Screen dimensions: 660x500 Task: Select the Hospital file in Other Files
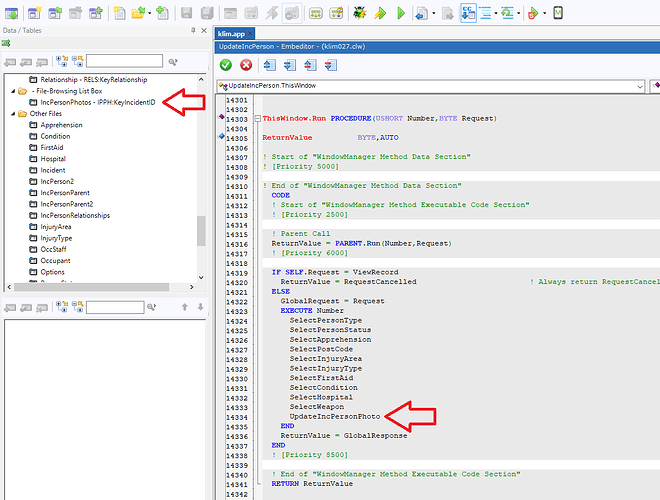coord(53,158)
